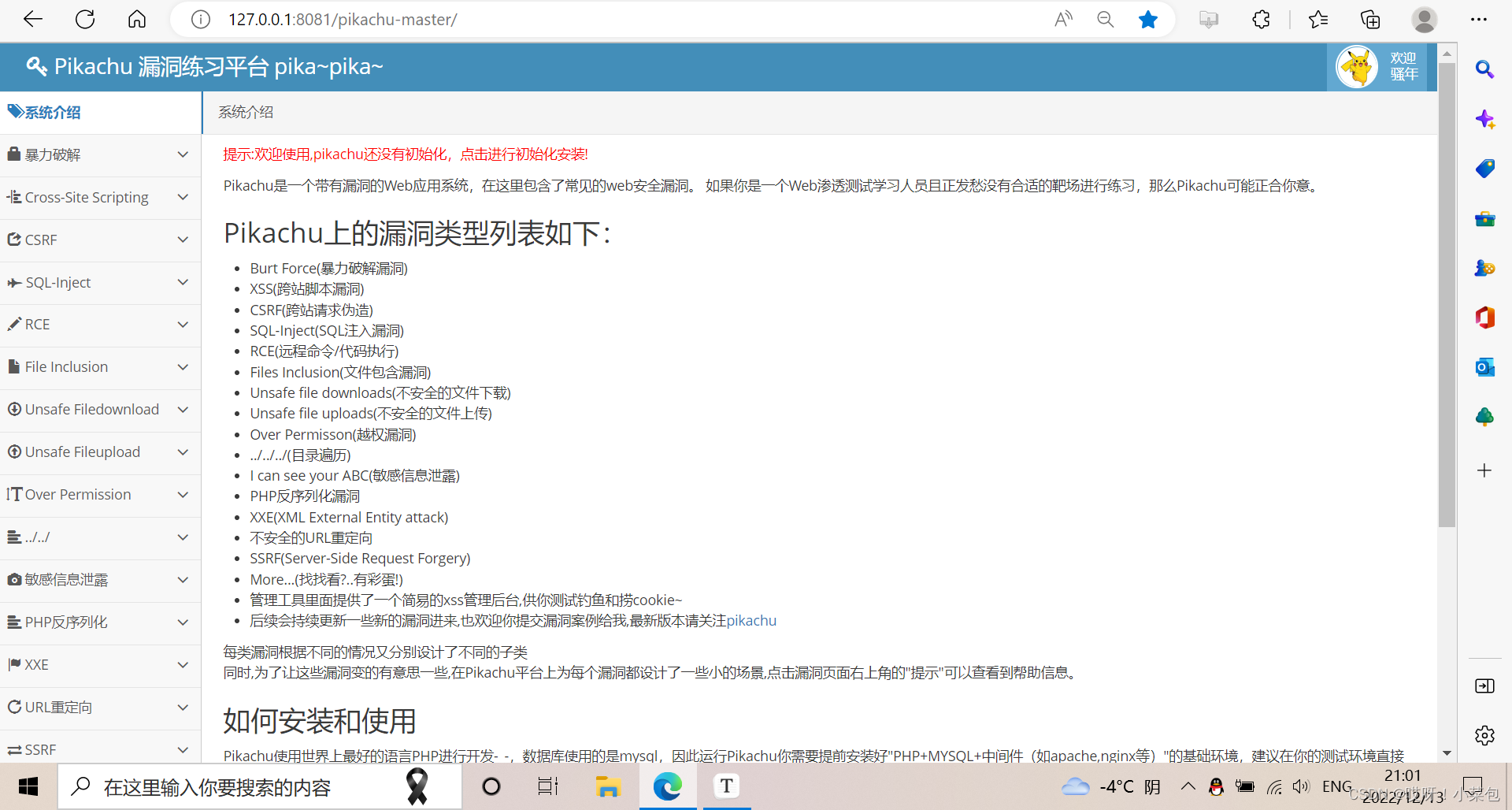Open Edge sidebar search icon

(1484, 69)
